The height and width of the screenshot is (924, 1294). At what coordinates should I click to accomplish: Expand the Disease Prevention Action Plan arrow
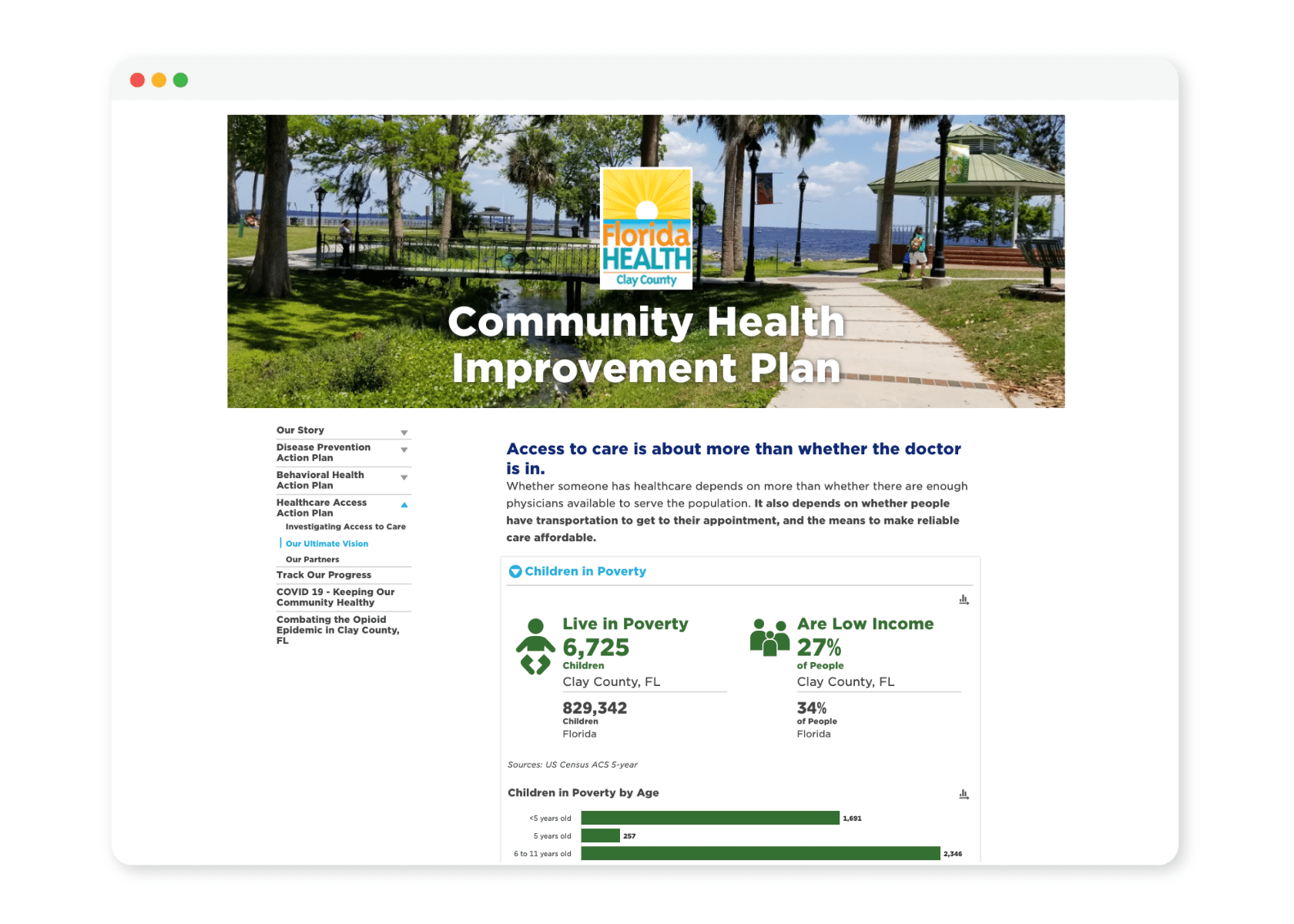(x=404, y=450)
